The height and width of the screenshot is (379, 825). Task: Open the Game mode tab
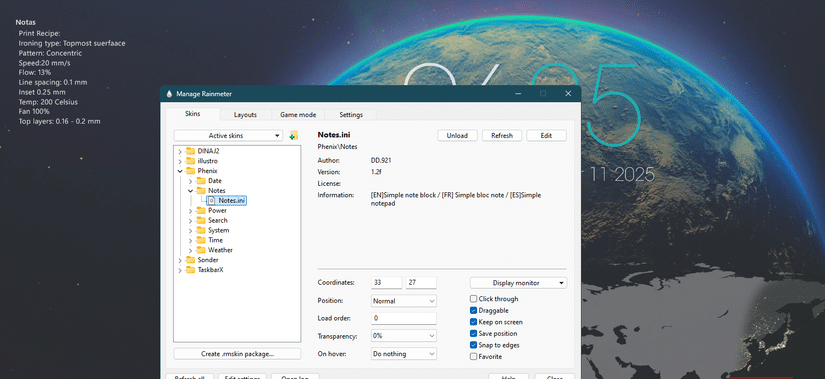pos(298,115)
